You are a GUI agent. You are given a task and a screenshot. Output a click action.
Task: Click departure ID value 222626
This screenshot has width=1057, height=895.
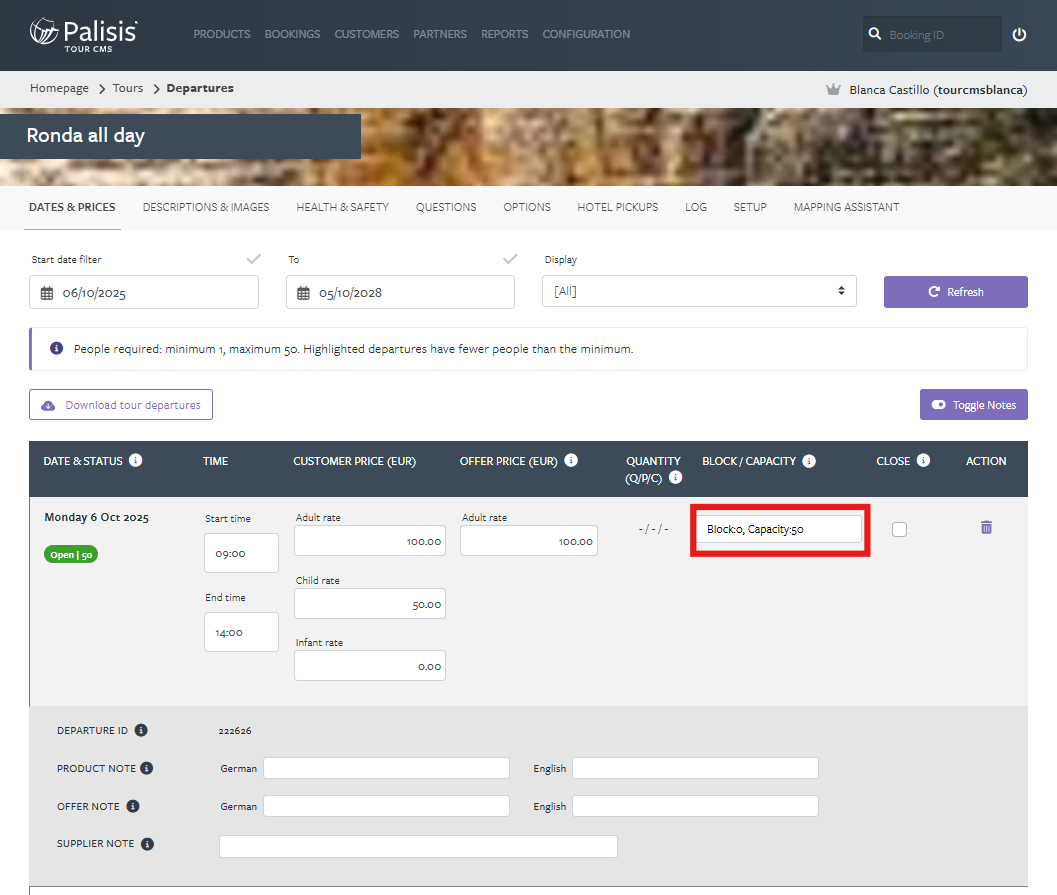click(x=235, y=731)
